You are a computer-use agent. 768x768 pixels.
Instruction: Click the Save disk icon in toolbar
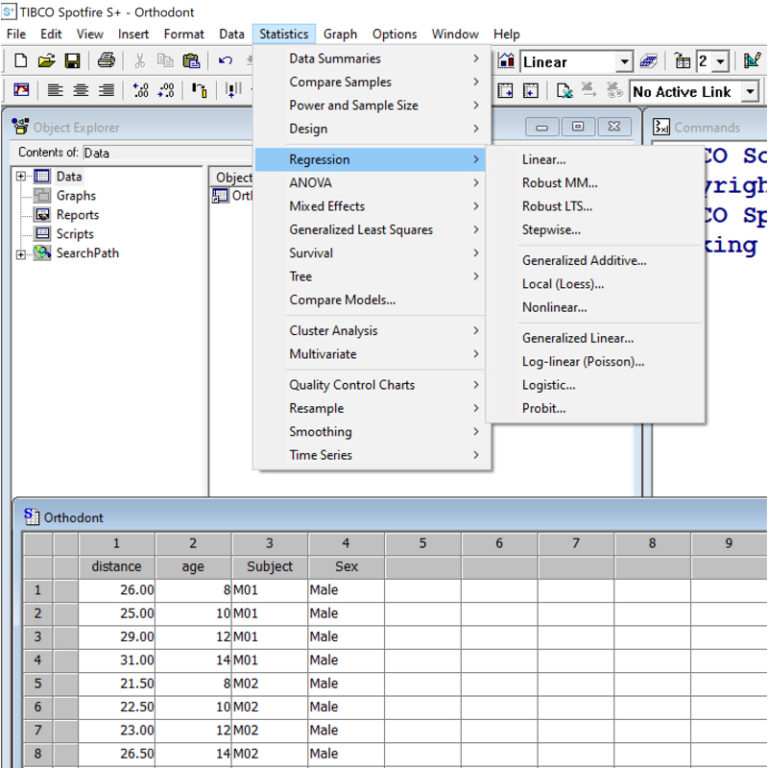click(72, 62)
